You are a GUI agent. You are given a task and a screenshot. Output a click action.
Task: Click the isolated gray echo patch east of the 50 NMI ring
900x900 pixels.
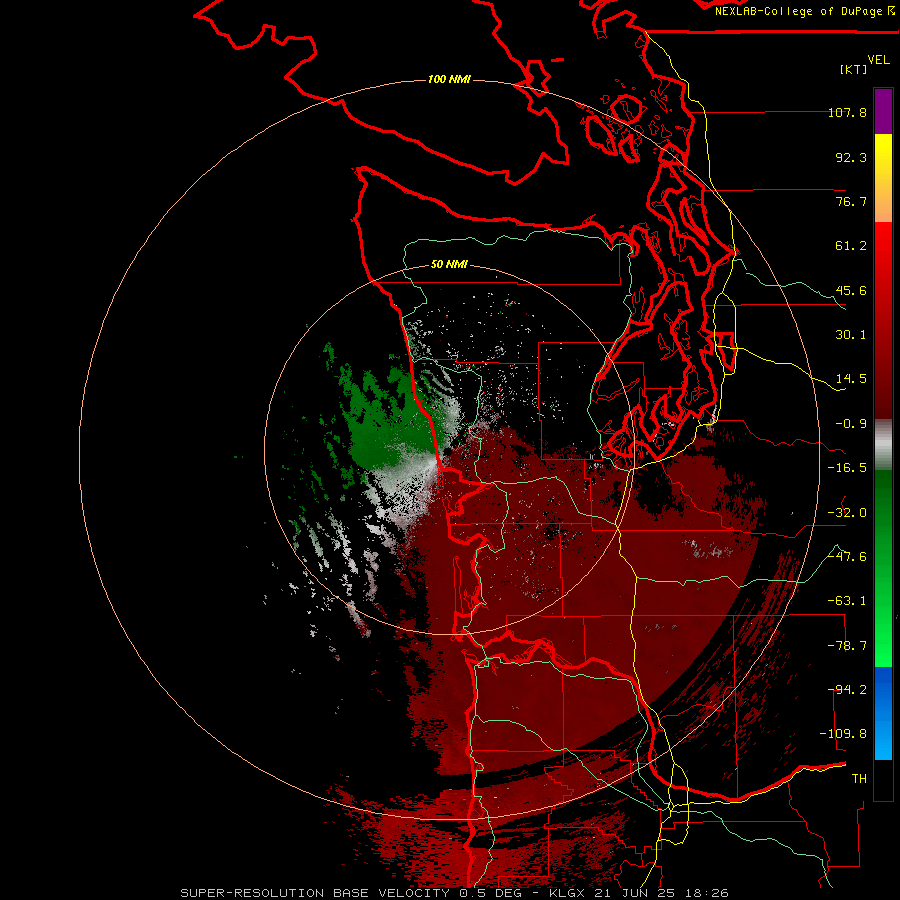[x=709, y=549]
